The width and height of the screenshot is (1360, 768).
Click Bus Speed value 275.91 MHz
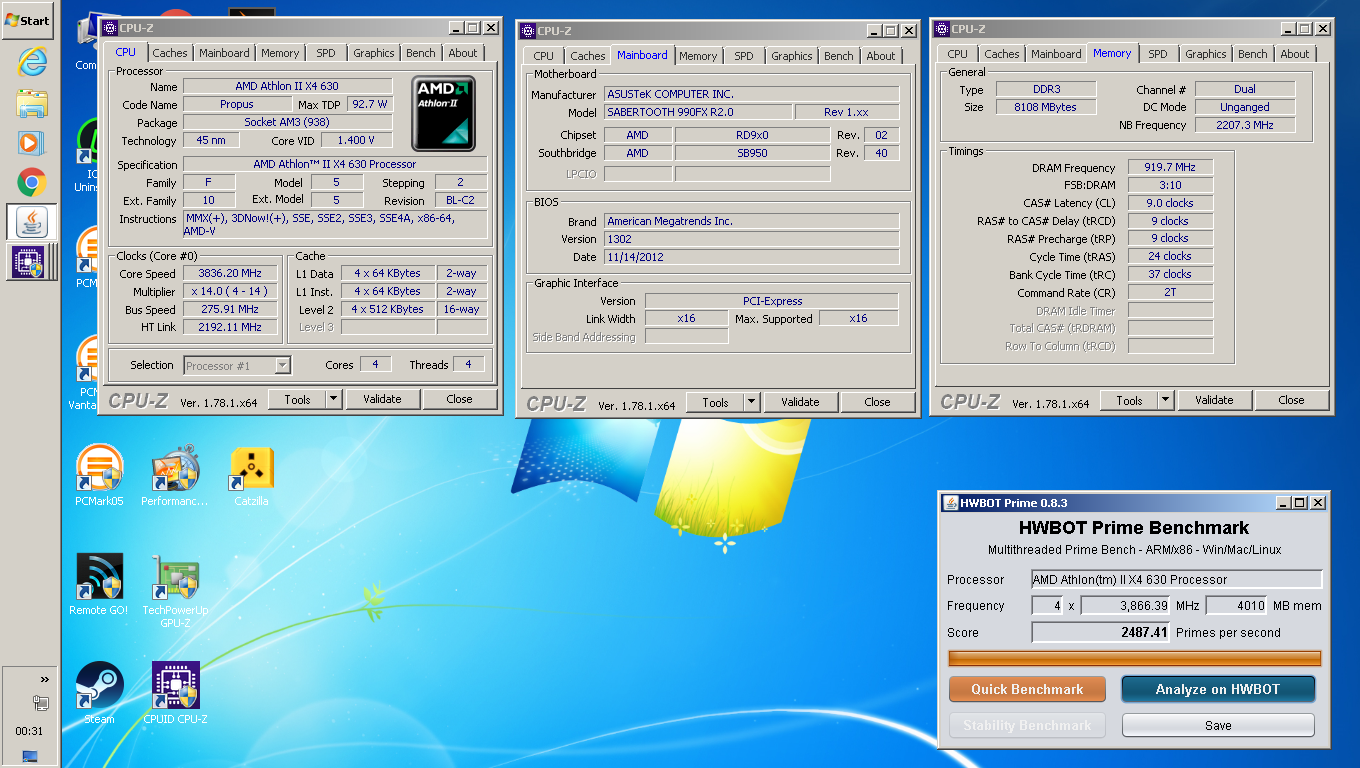click(x=230, y=309)
